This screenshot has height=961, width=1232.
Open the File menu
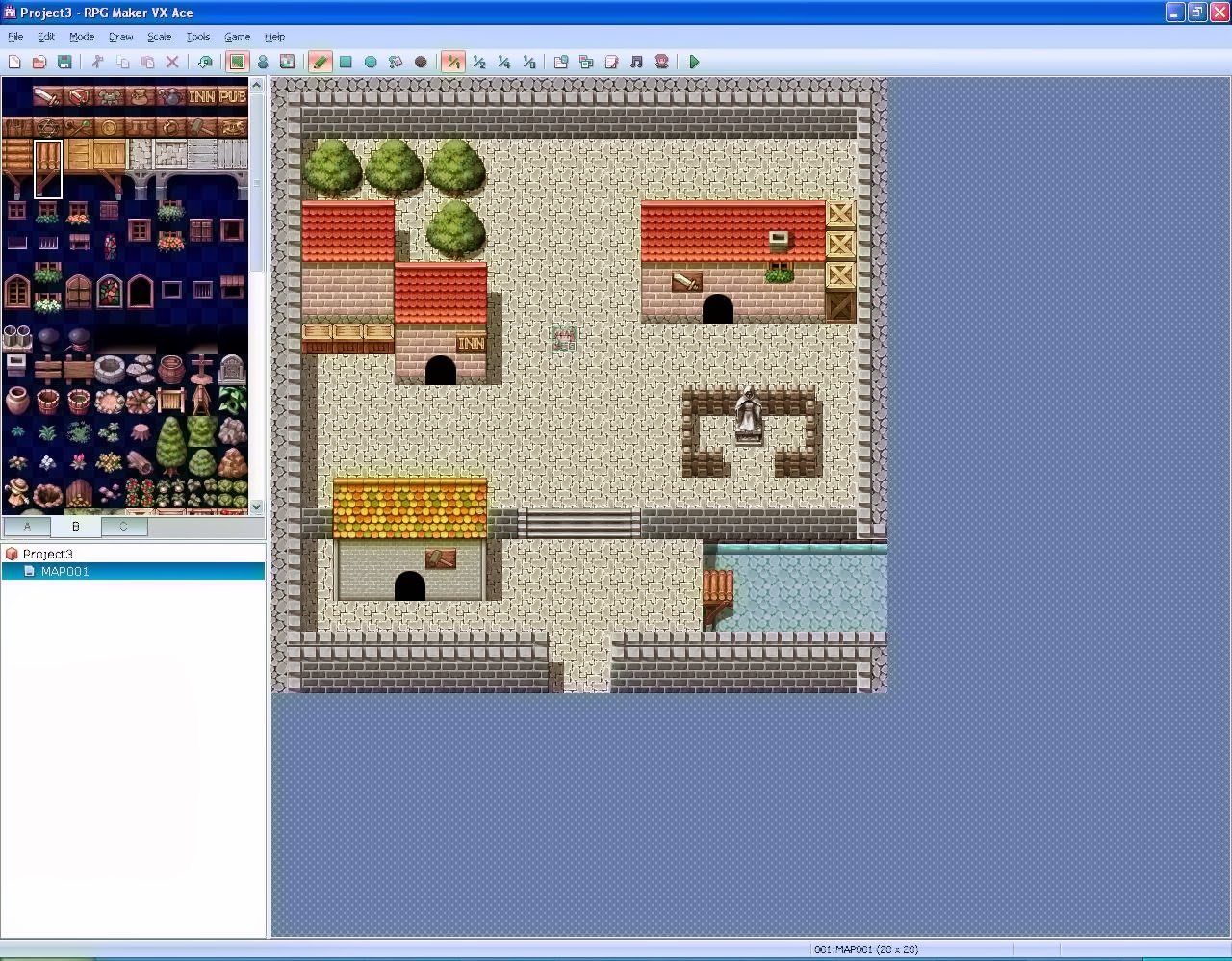click(15, 37)
